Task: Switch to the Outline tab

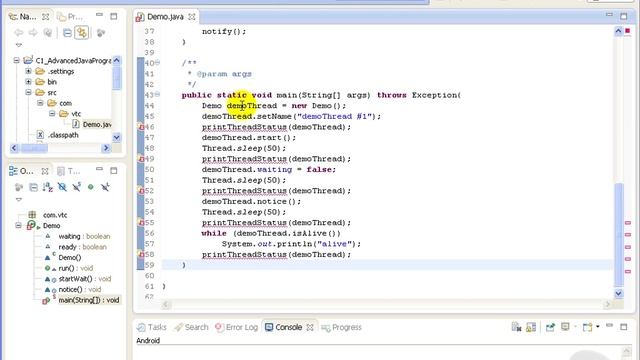Action: point(28,171)
